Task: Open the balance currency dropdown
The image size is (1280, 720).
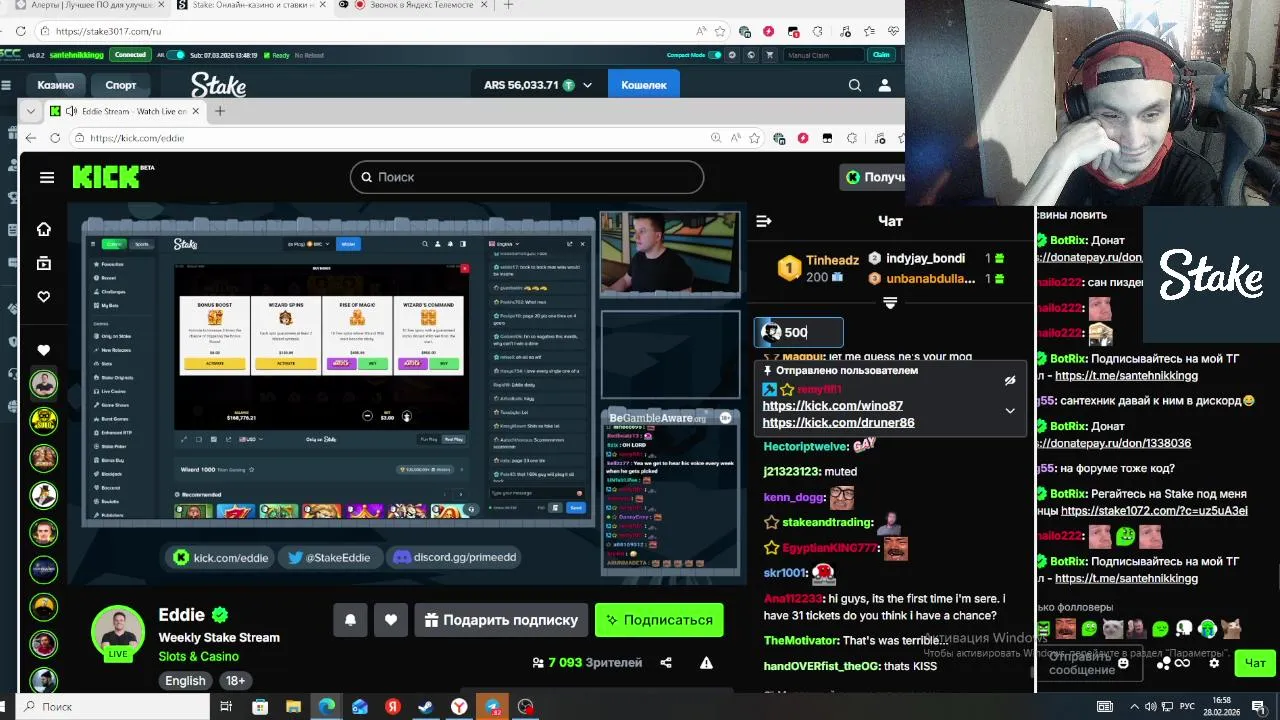Action: (587, 85)
